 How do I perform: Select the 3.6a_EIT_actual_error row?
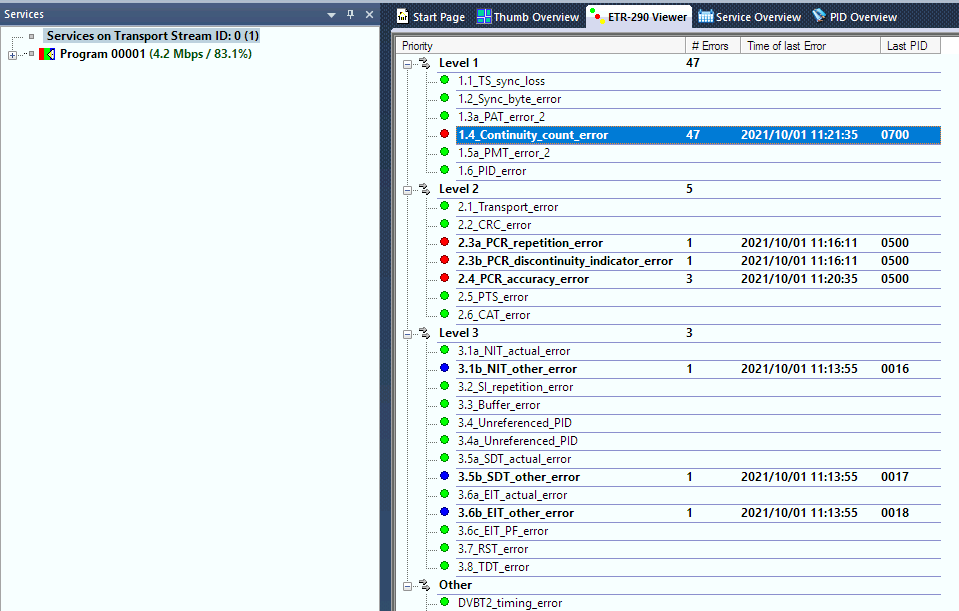(x=698, y=495)
